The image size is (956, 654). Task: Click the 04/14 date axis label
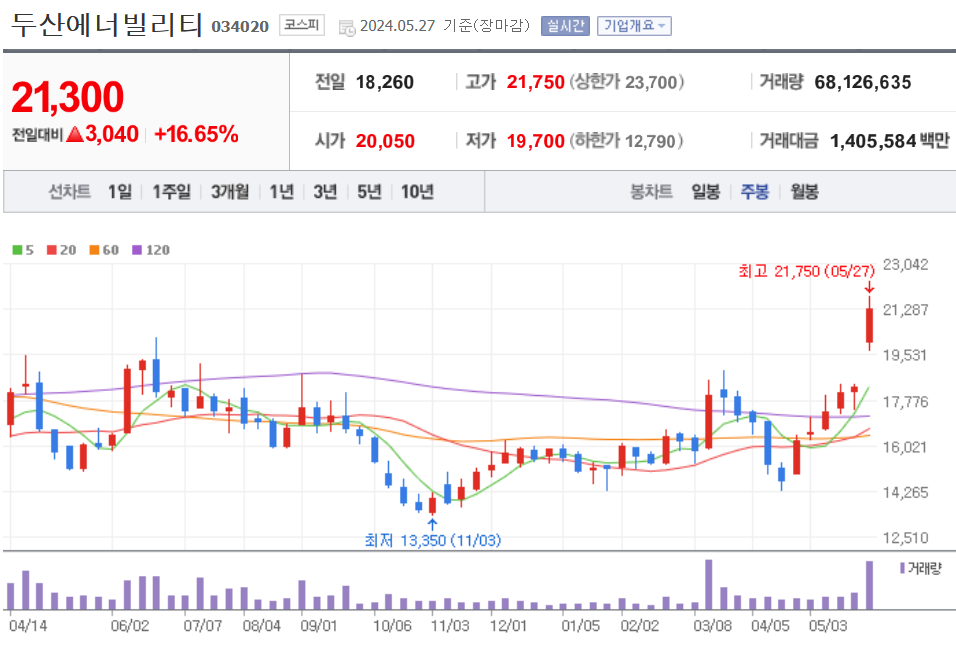(28, 626)
